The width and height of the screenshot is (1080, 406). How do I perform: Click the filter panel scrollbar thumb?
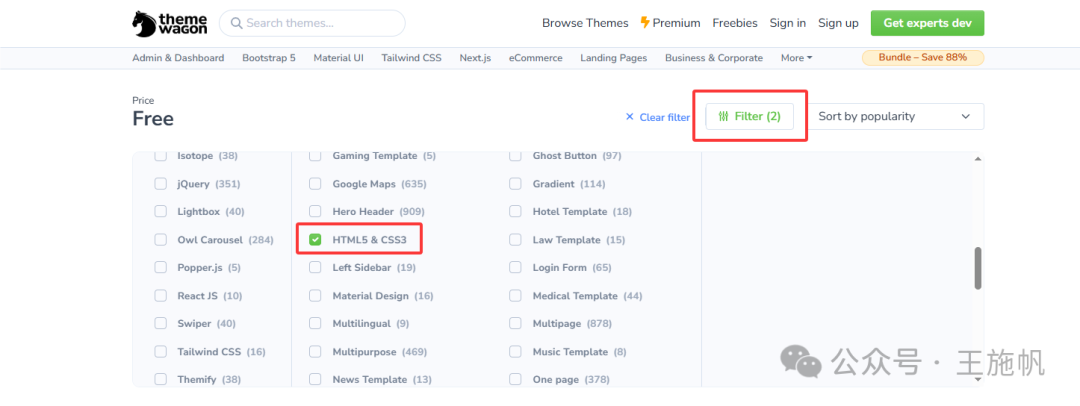(x=977, y=268)
